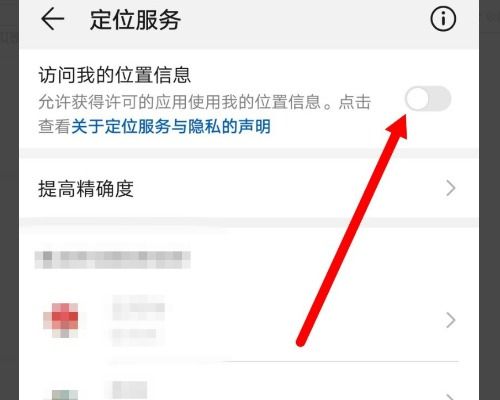Tap the 访问我的位置信息 heading text
Image resolution: width=500 pixels, height=400 pixels.
click(x=114, y=75)
